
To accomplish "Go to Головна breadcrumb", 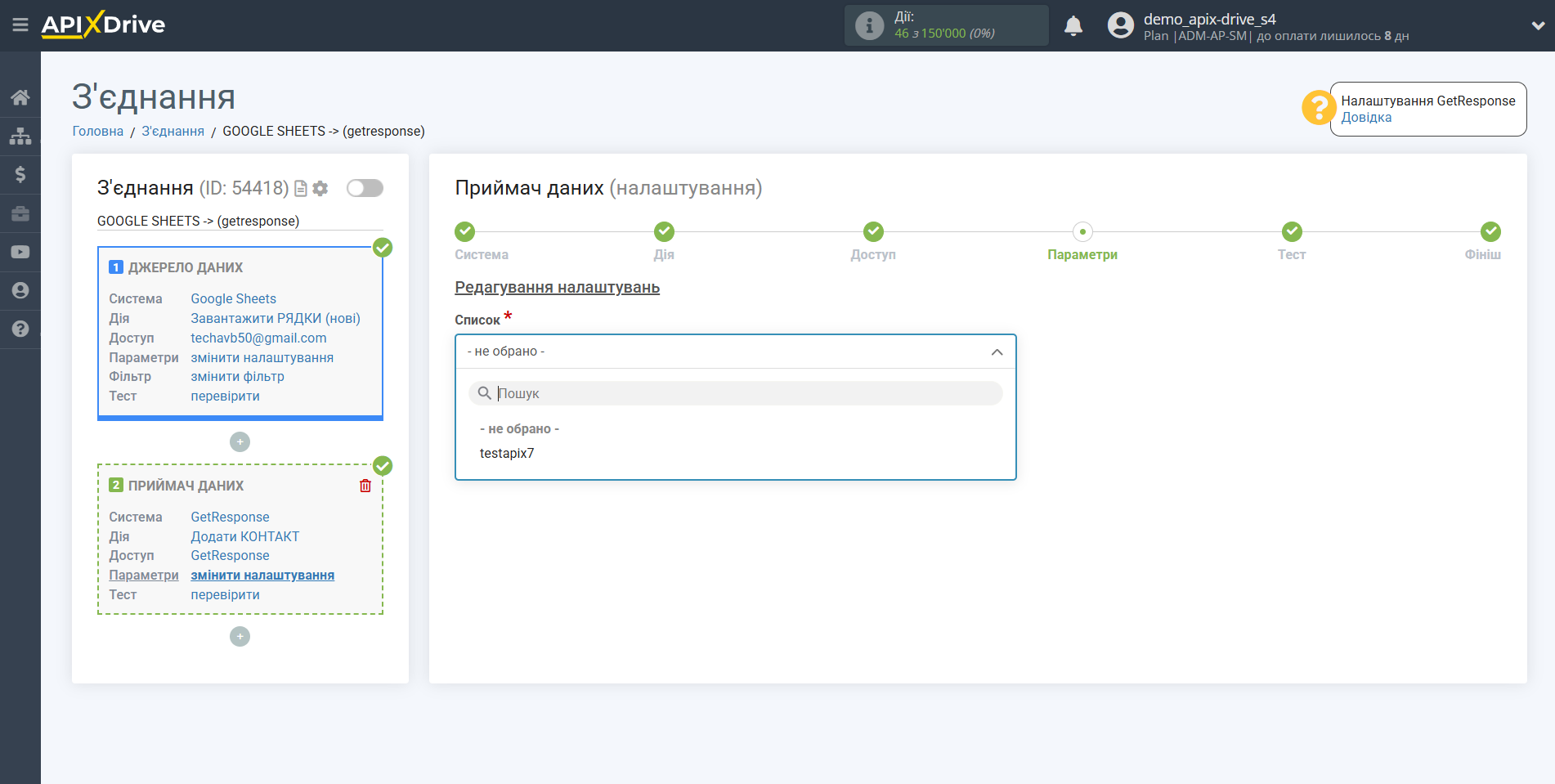I will tap(98, 132).
